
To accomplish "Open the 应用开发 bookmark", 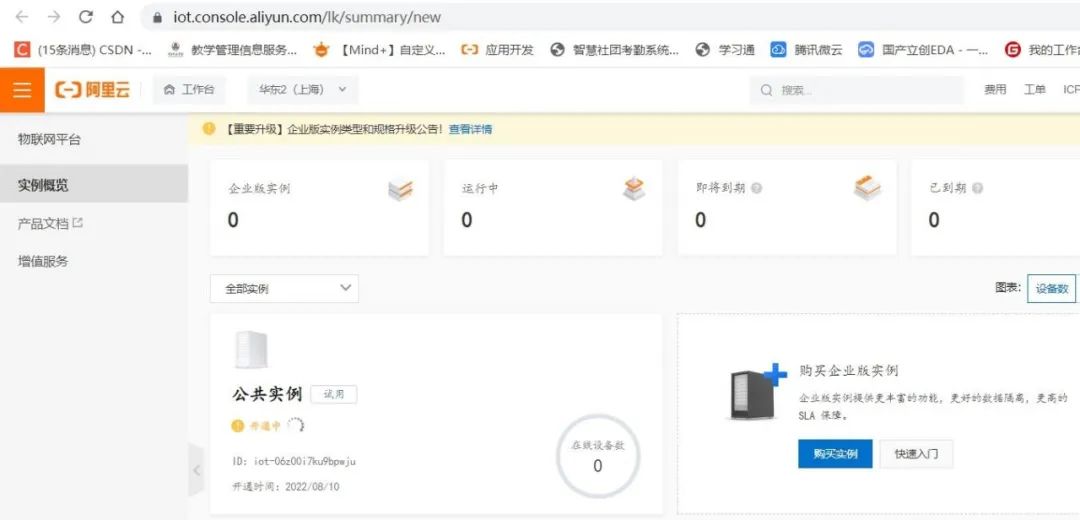I will 497,50.
